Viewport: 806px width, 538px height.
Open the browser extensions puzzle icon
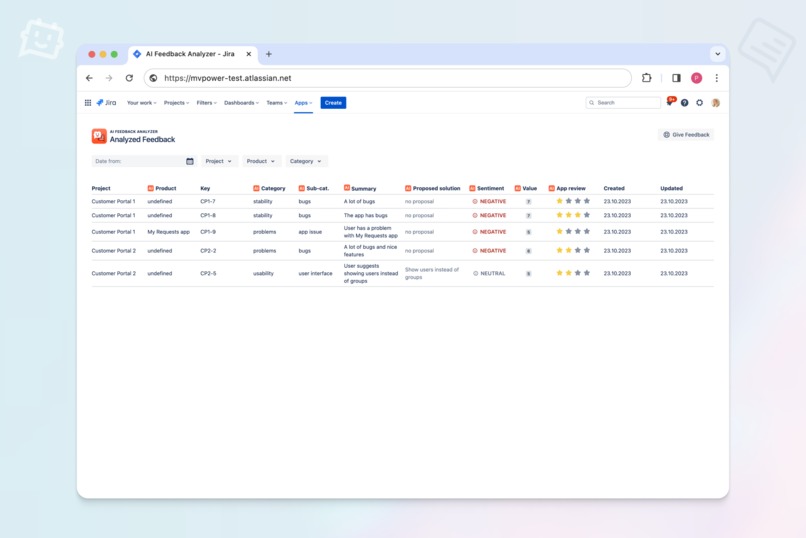tap(647, 78)
